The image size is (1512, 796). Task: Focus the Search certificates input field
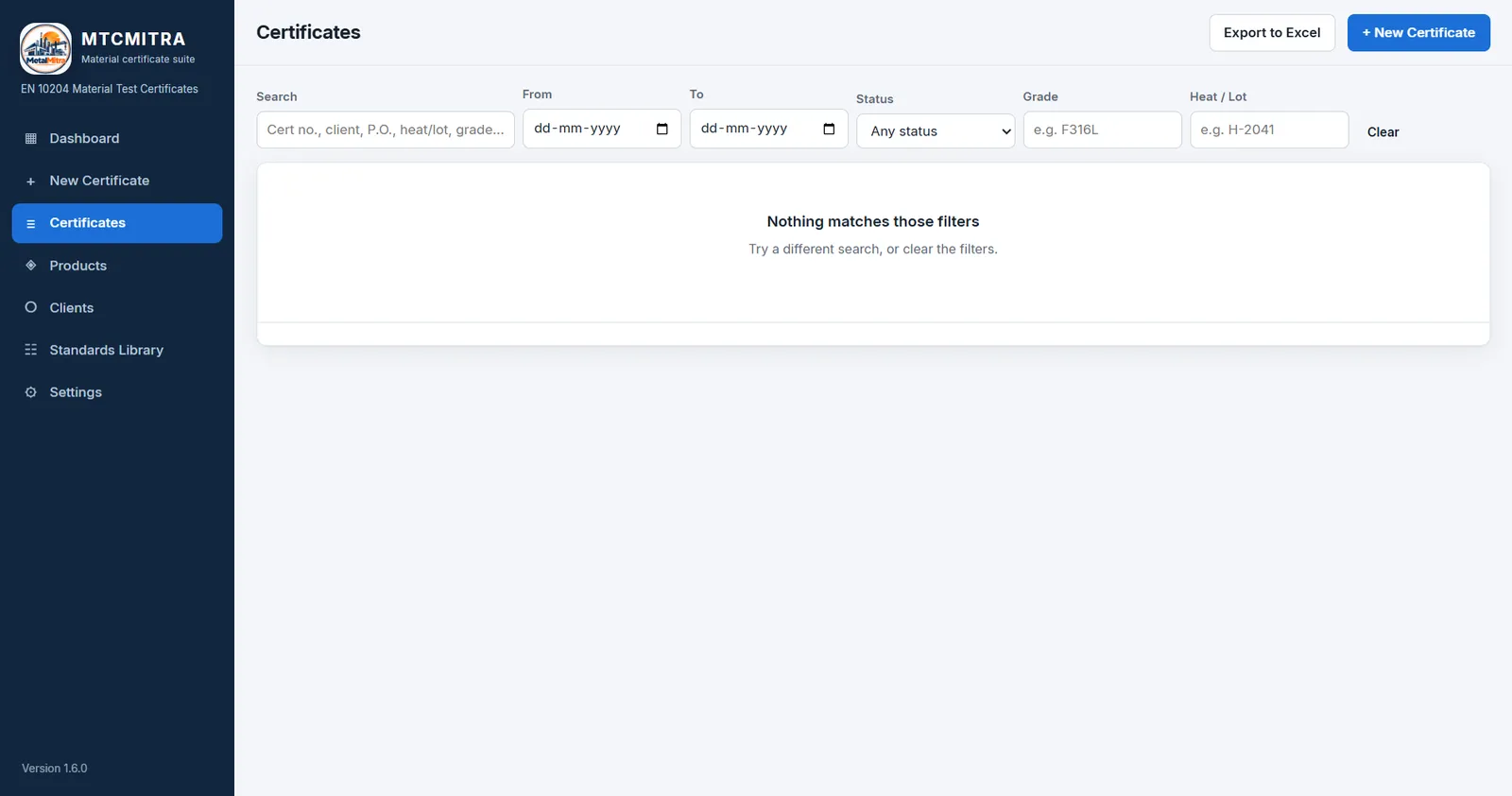click(x=386, y=130)
